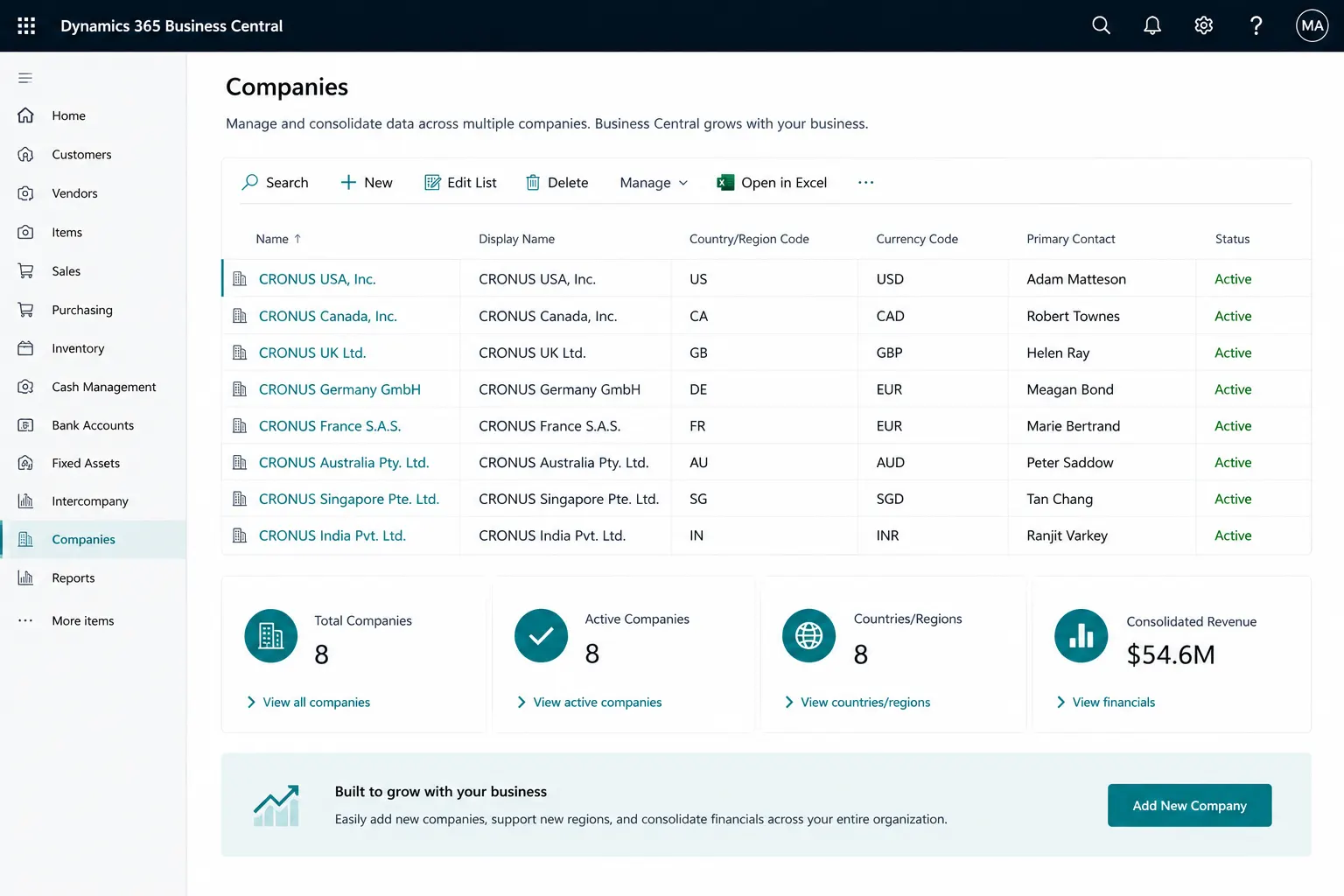Click the Sales cart icon
Viewport: 1344px width, 896px height.
(x=25, y=271)
